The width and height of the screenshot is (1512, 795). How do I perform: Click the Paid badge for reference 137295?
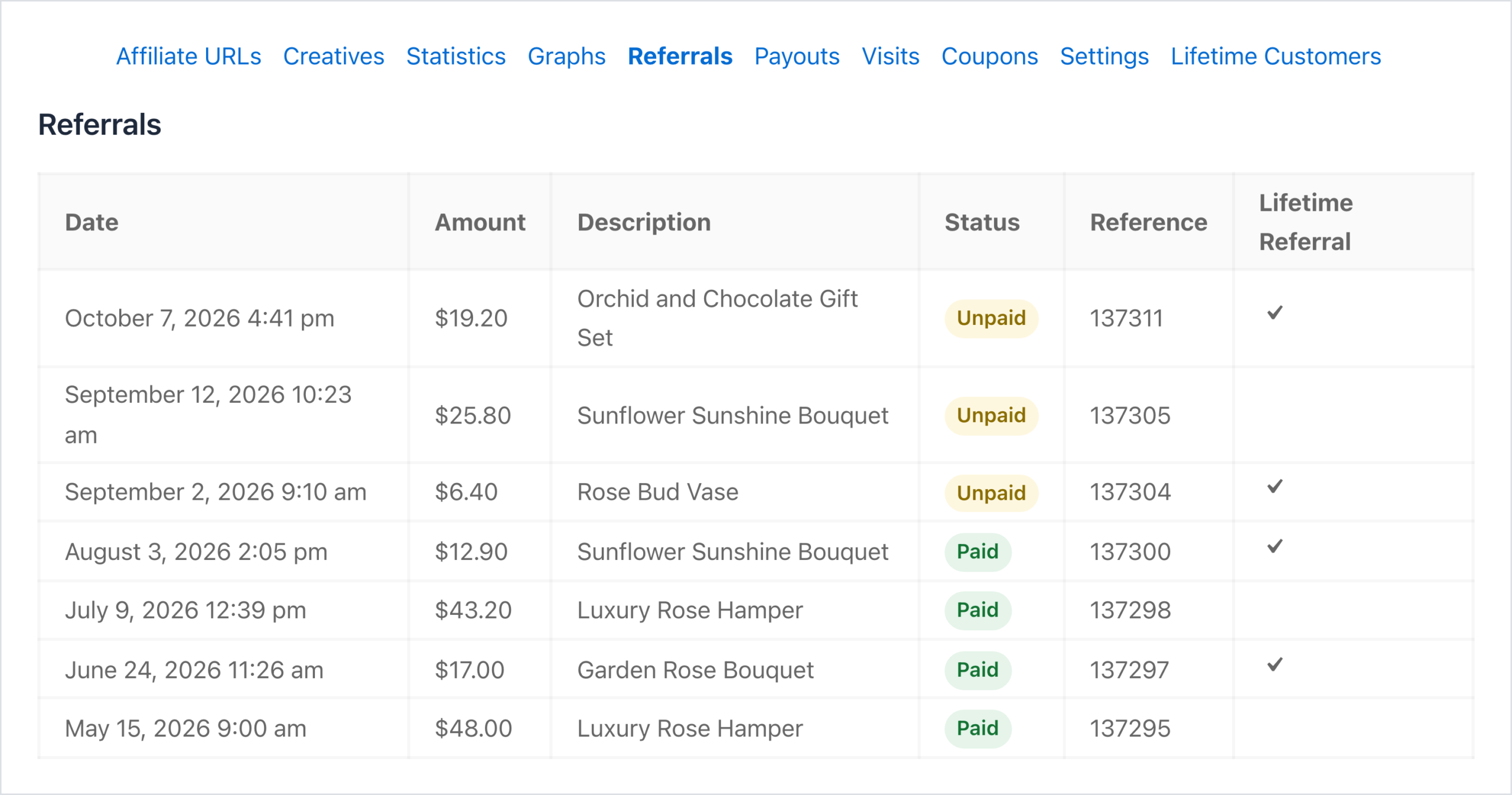(978, 729)
